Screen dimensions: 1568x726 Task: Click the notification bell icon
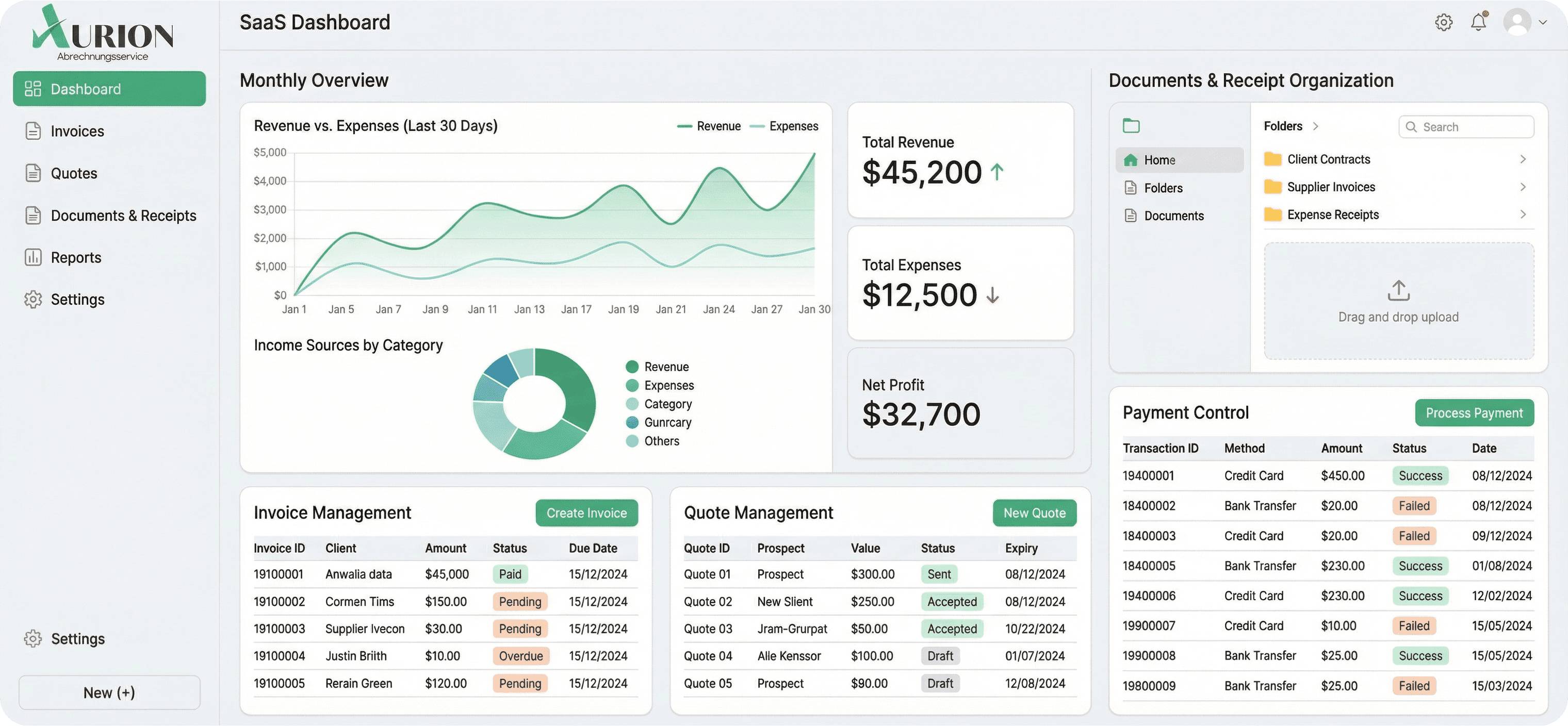tap(1479, 22)
